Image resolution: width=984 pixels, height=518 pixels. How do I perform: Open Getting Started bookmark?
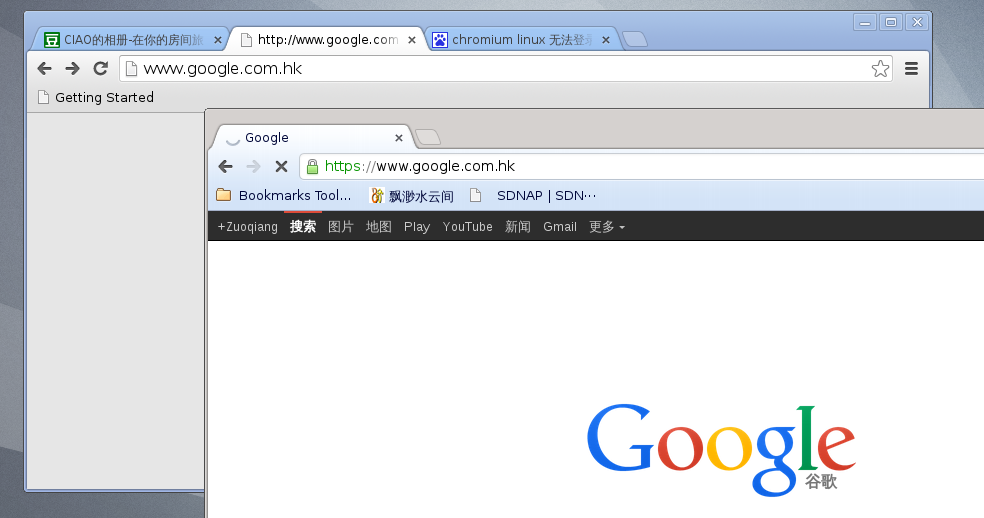(x=96, y=97)
